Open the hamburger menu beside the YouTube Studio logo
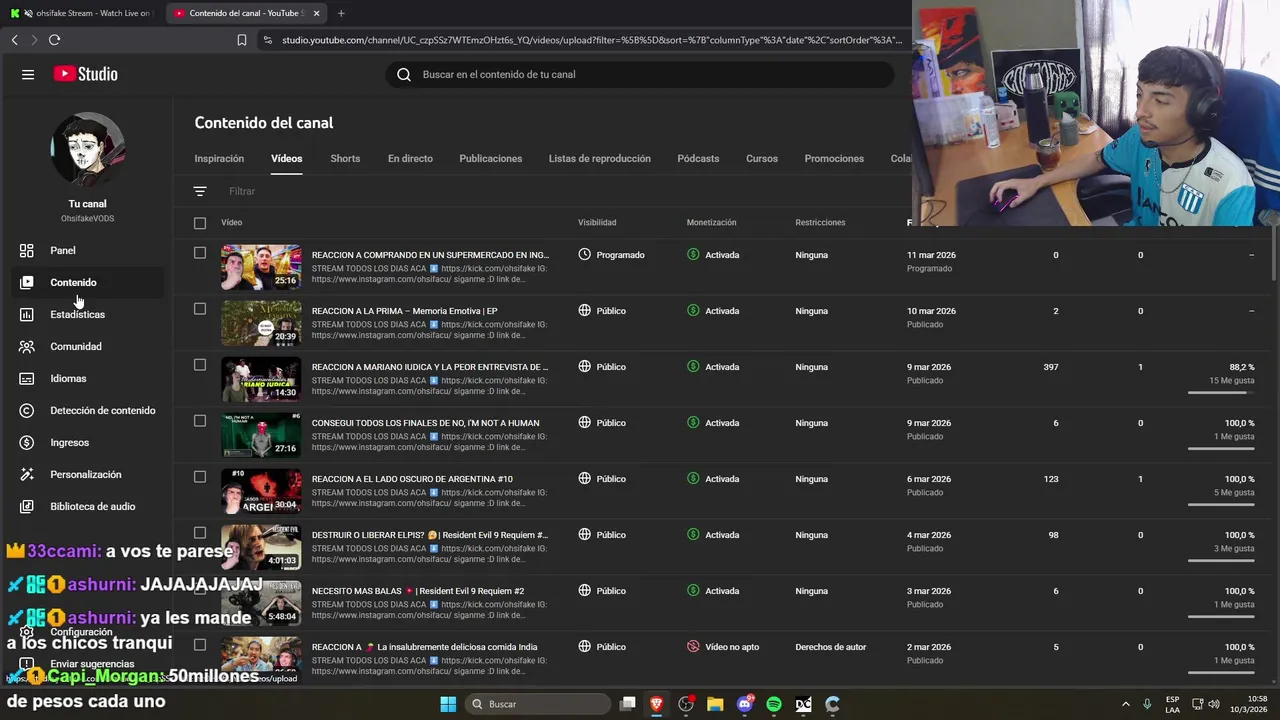This screenshot has height=720, width=1280. click(x=28, y=74)
